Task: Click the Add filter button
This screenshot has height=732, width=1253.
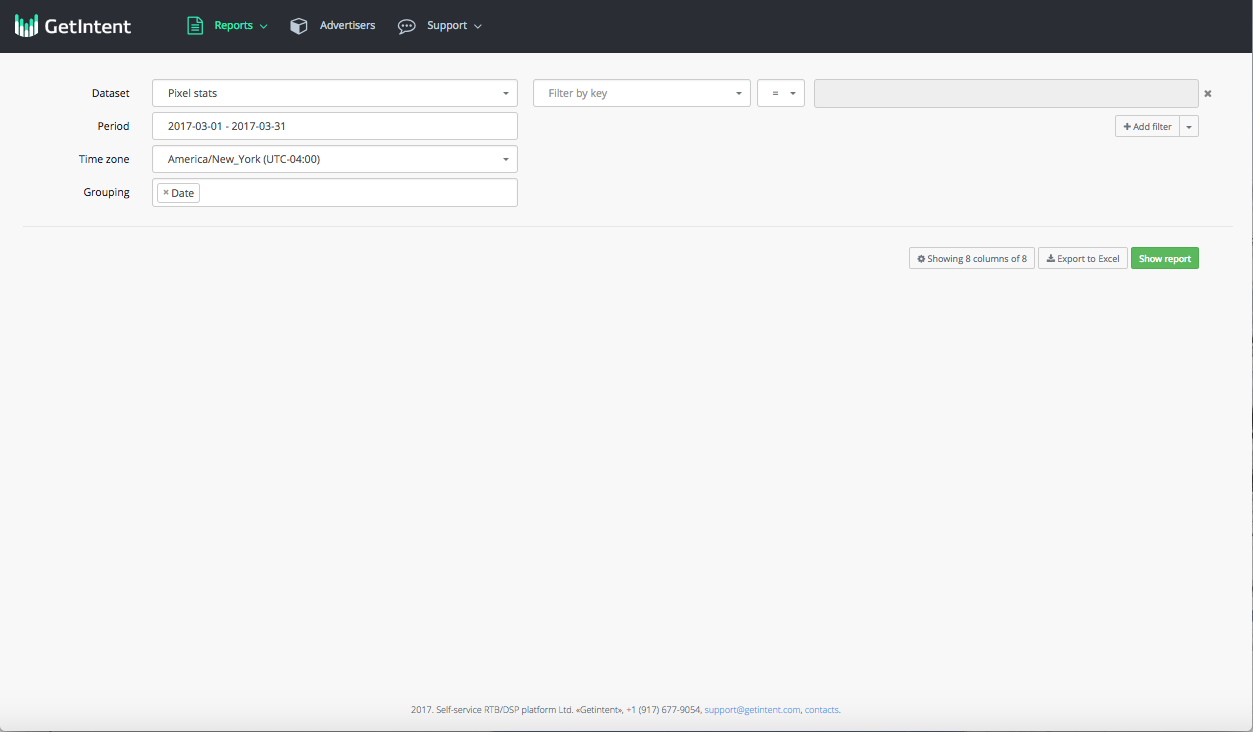Action: [x=1147, y=127]
